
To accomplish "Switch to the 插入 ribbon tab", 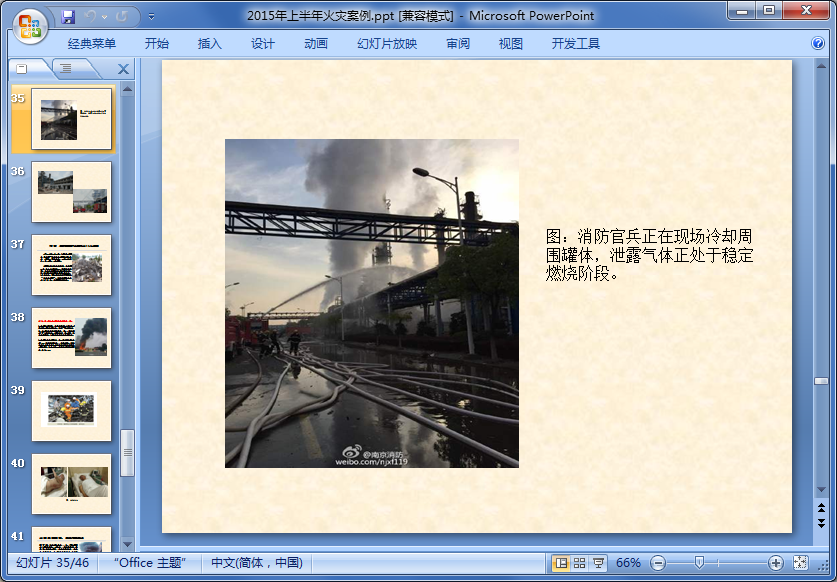I will tap(209, 43).
